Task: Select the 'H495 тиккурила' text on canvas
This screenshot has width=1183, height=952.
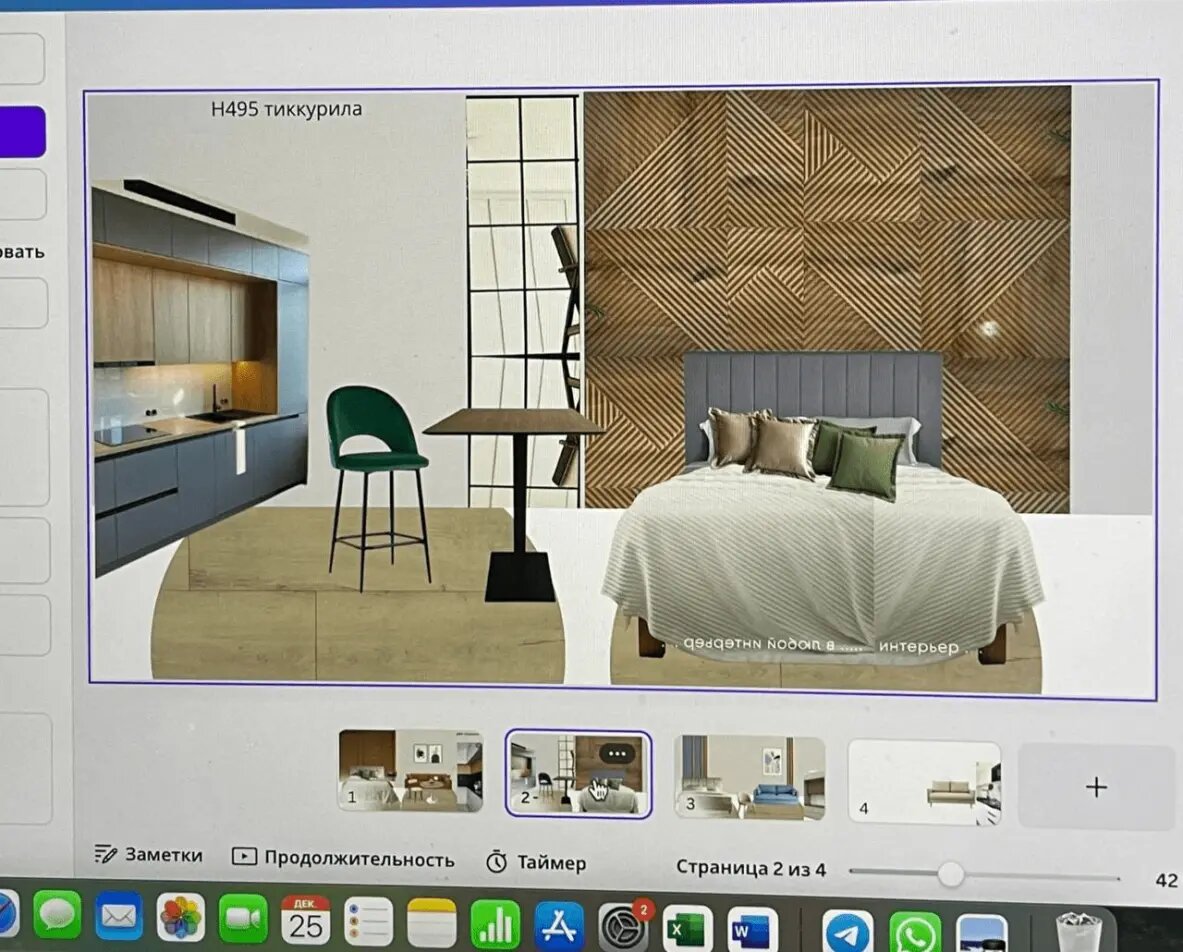Action: coord(286,109)
